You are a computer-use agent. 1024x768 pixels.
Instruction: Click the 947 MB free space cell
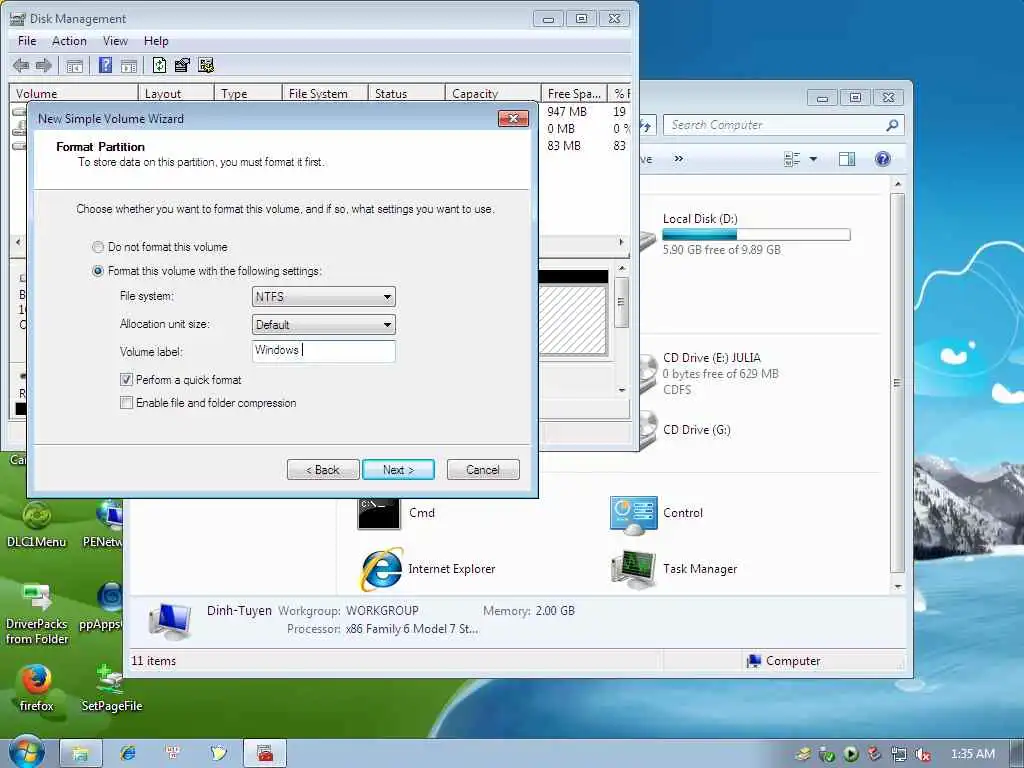tap(567, 112)
